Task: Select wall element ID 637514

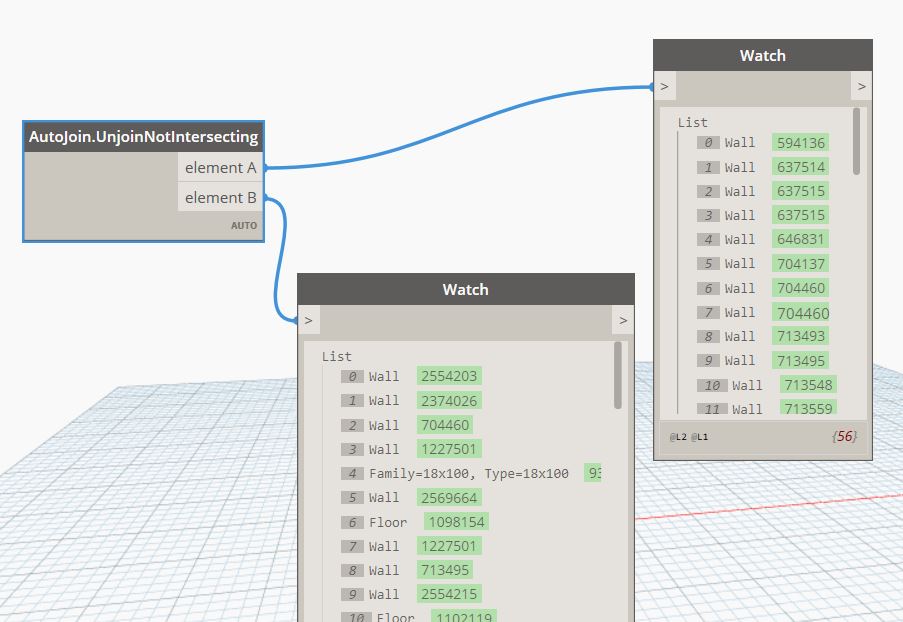Action: point(800,167)
